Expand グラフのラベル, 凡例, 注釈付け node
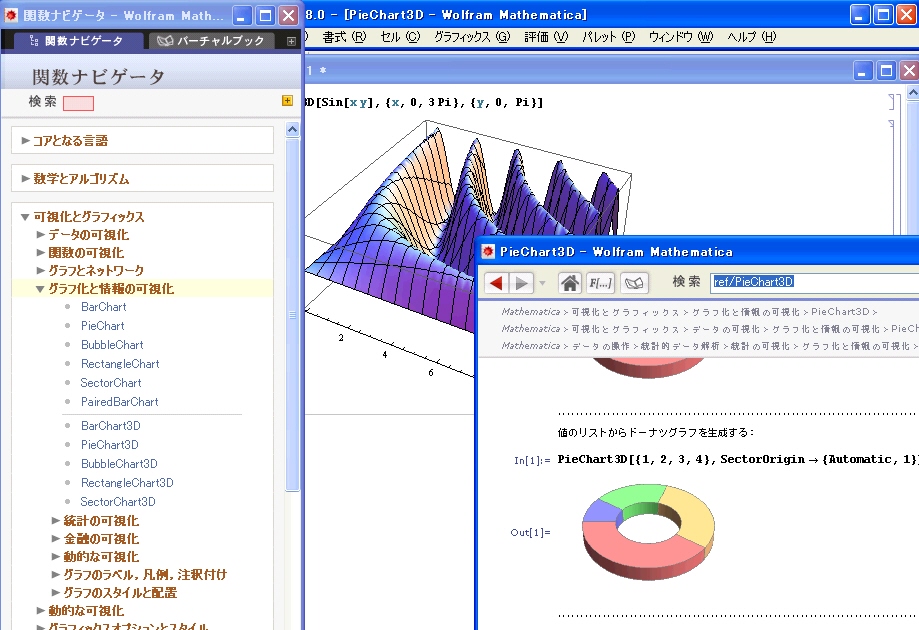The width and height of the screenshot is (919, 630). [56, 574]
